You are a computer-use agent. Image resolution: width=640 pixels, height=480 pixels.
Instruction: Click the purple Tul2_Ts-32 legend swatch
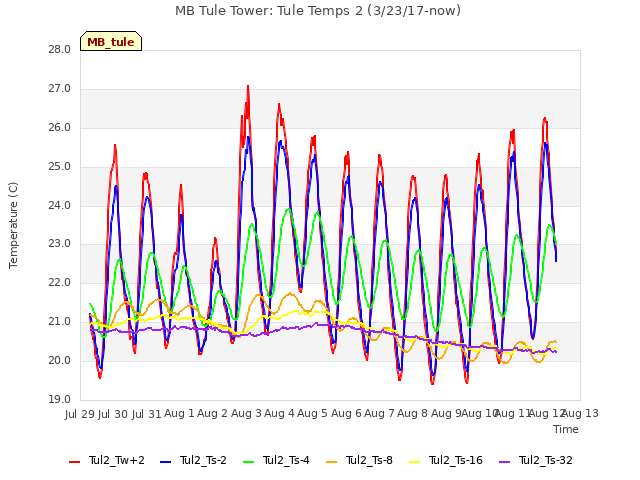(x=504, y=462)
